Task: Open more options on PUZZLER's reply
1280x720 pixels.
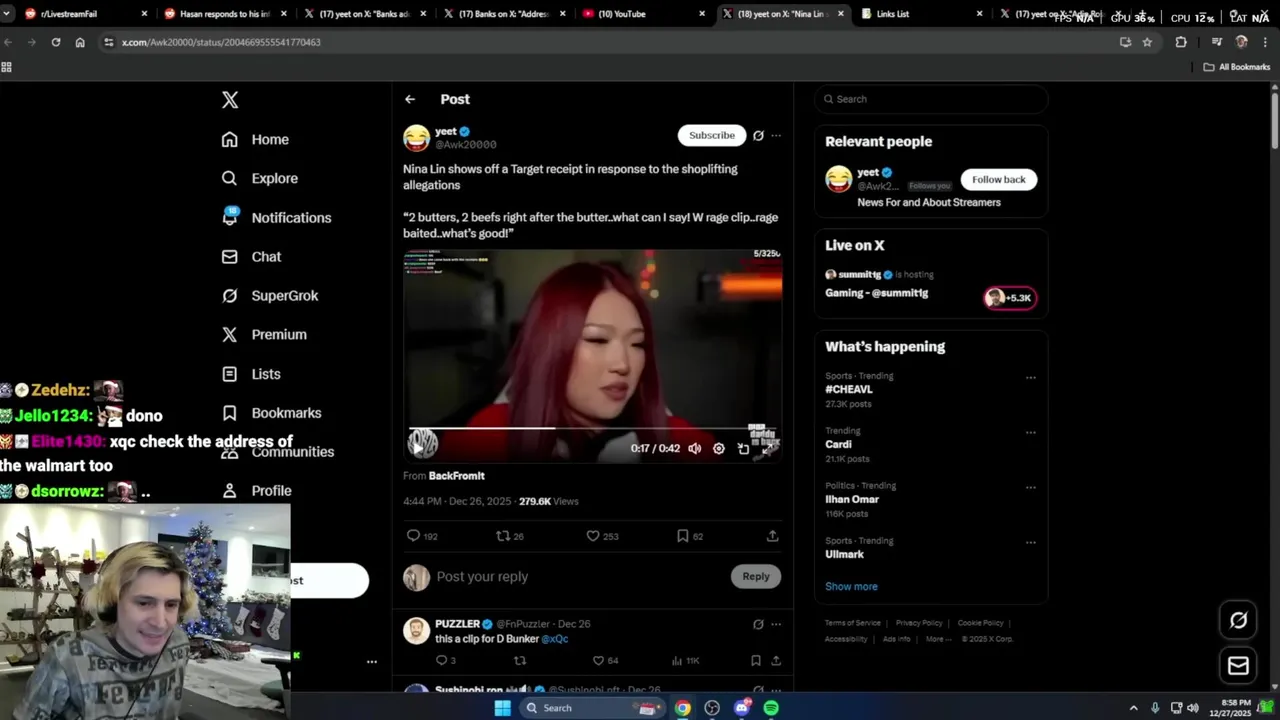Action: coord(776,624)
